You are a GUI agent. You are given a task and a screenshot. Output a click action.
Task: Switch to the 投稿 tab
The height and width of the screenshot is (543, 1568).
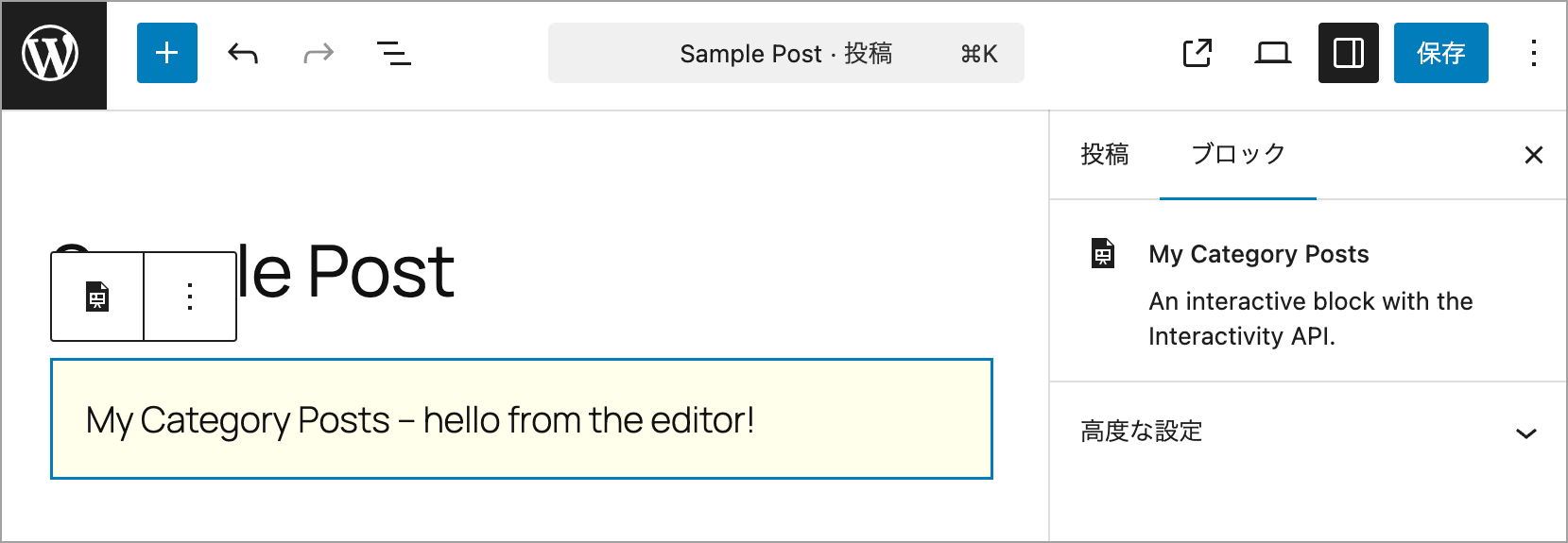coord(1105,155)
